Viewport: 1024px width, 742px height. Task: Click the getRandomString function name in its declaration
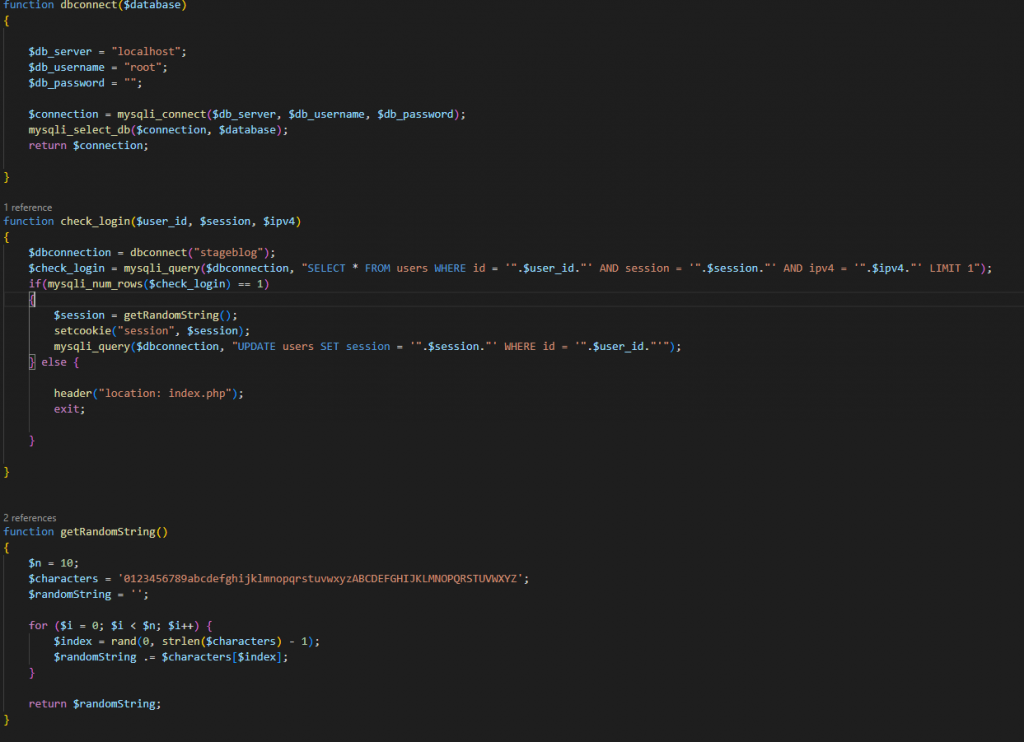click(x=108, y=532)
